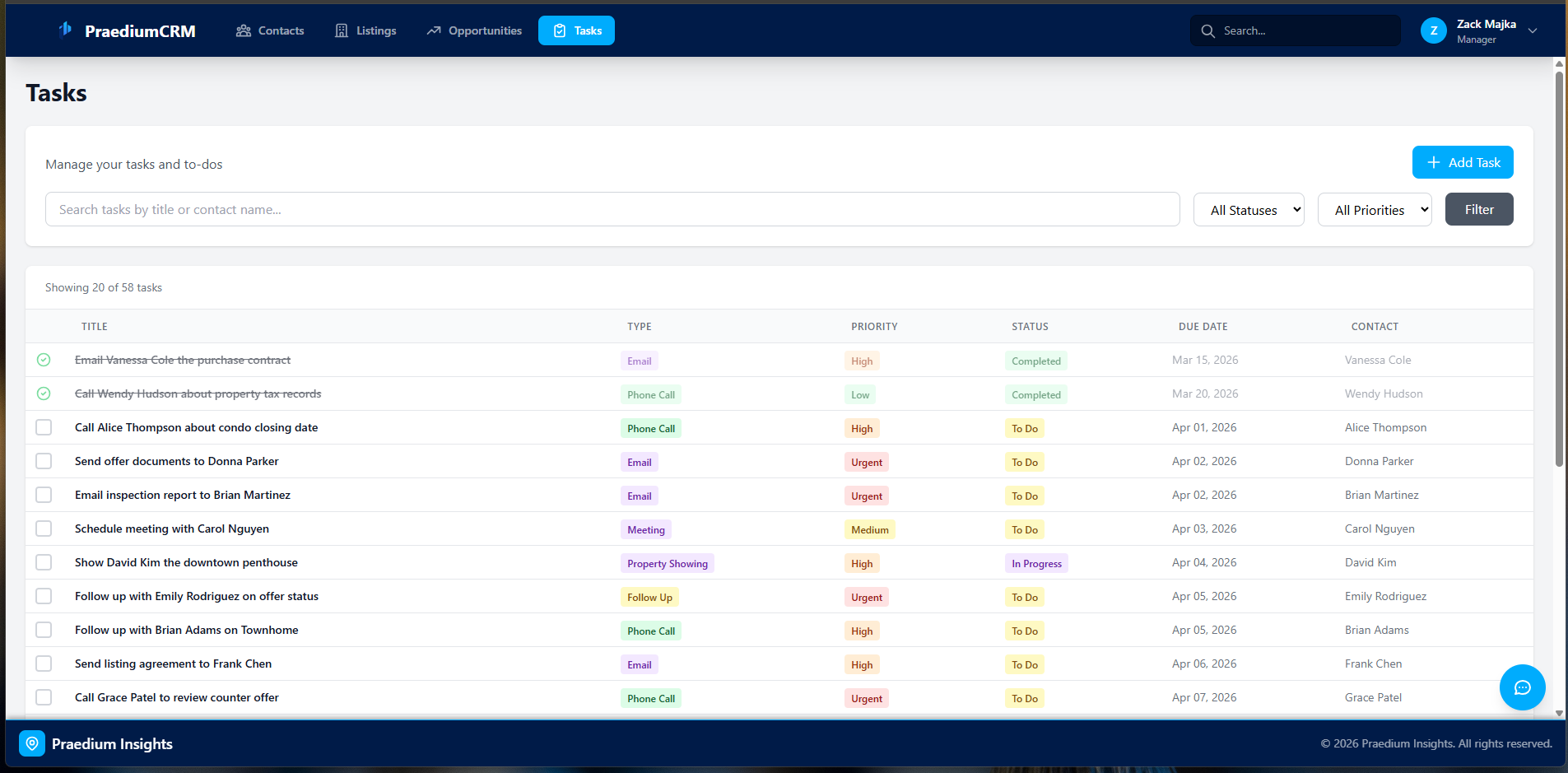Open the Listings tab
The image size is (1568, 773).
[365, 30]
